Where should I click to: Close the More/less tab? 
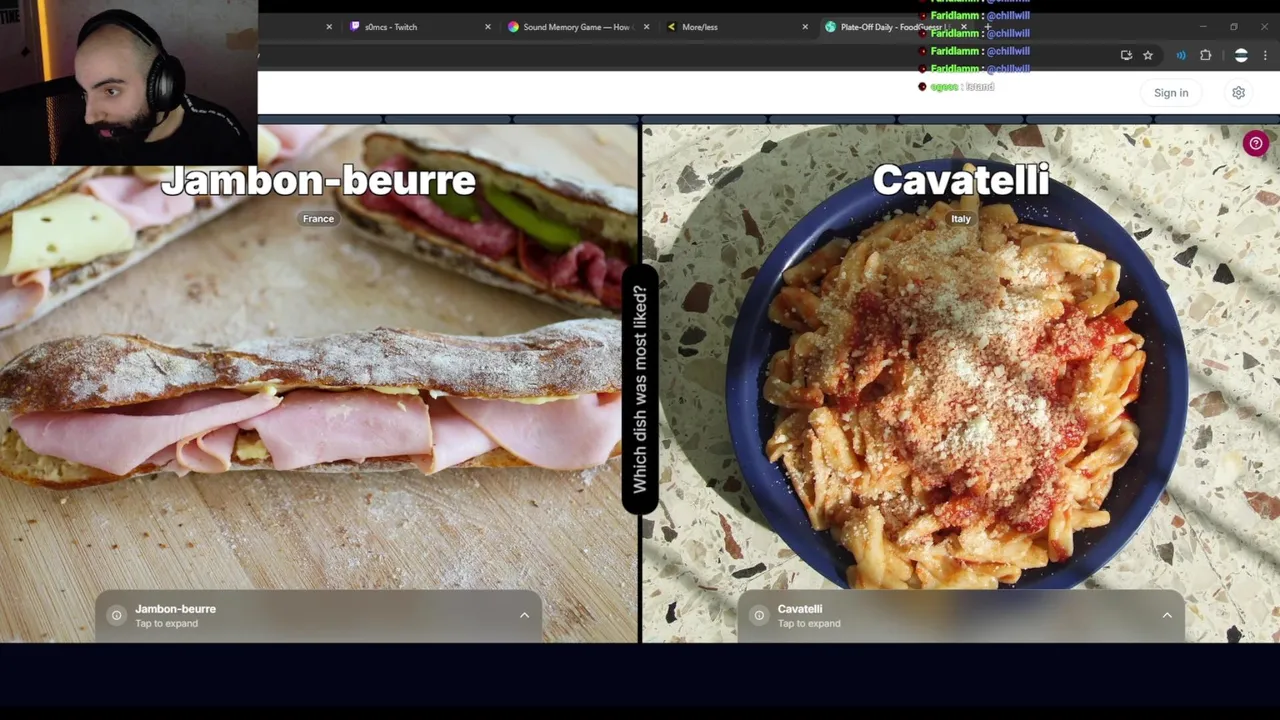(x=805, y=27)
